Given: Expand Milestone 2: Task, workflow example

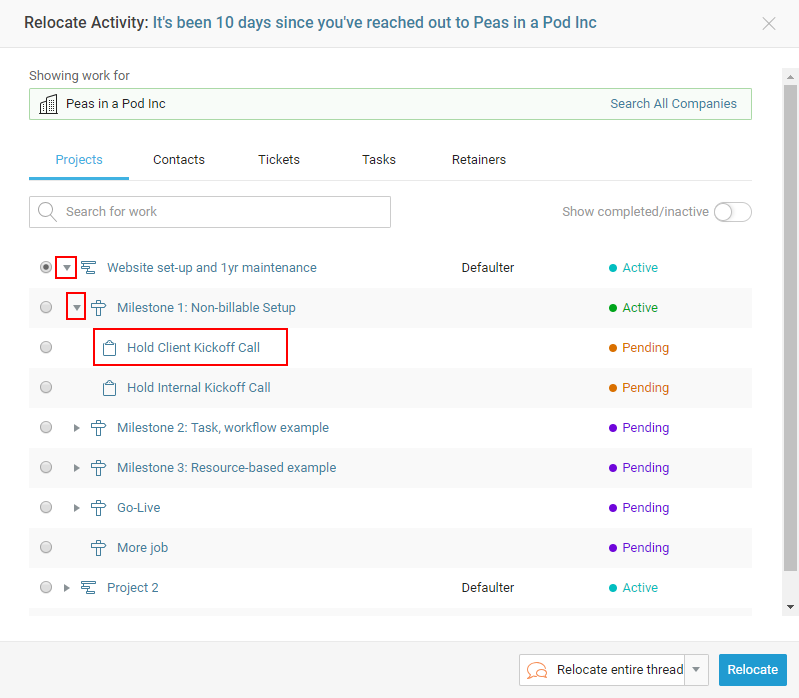Looking at the screenshot, I should (76, 428).
